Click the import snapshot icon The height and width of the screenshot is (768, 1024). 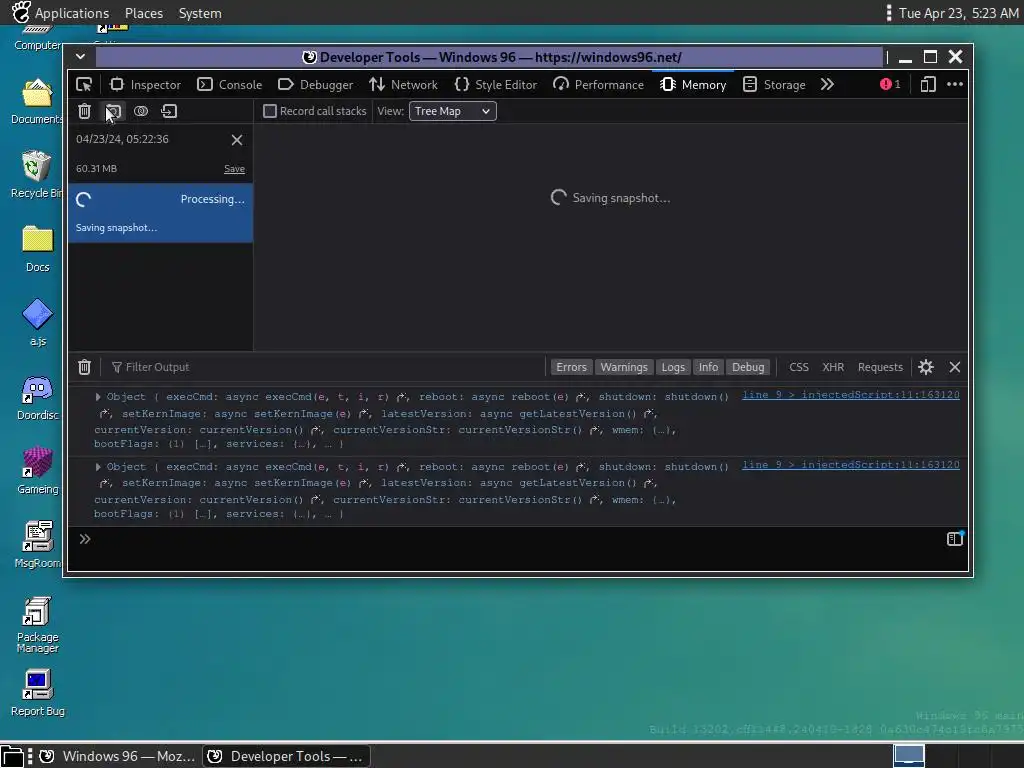point(169,111)
